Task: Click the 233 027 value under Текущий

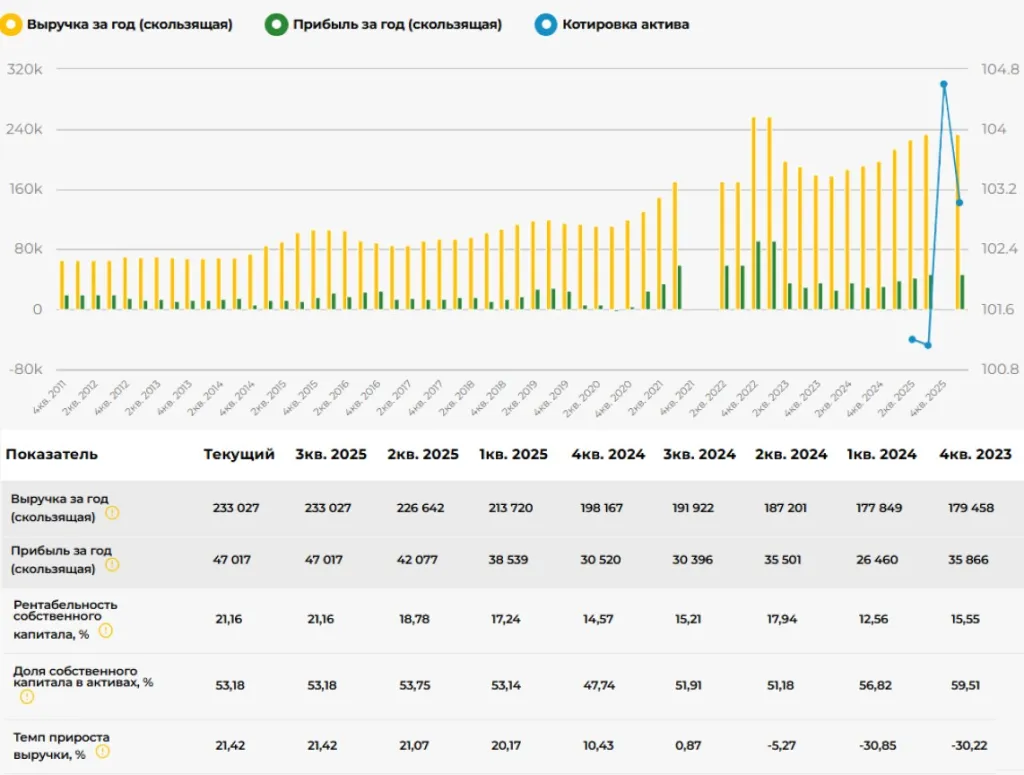Action: tap(235, 508)
